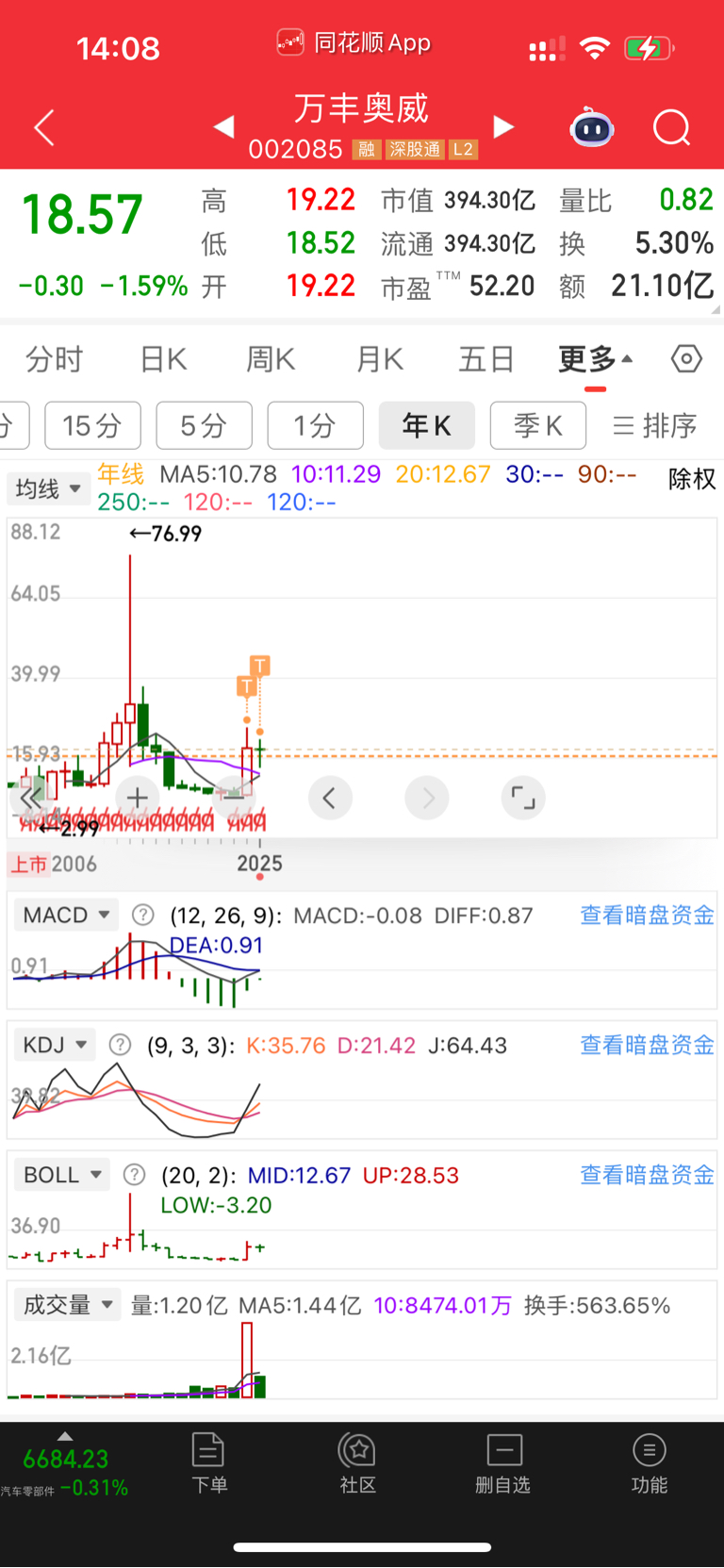724x1568 pixels.
Task: Click the MACD help question mark
Action: 142,915
